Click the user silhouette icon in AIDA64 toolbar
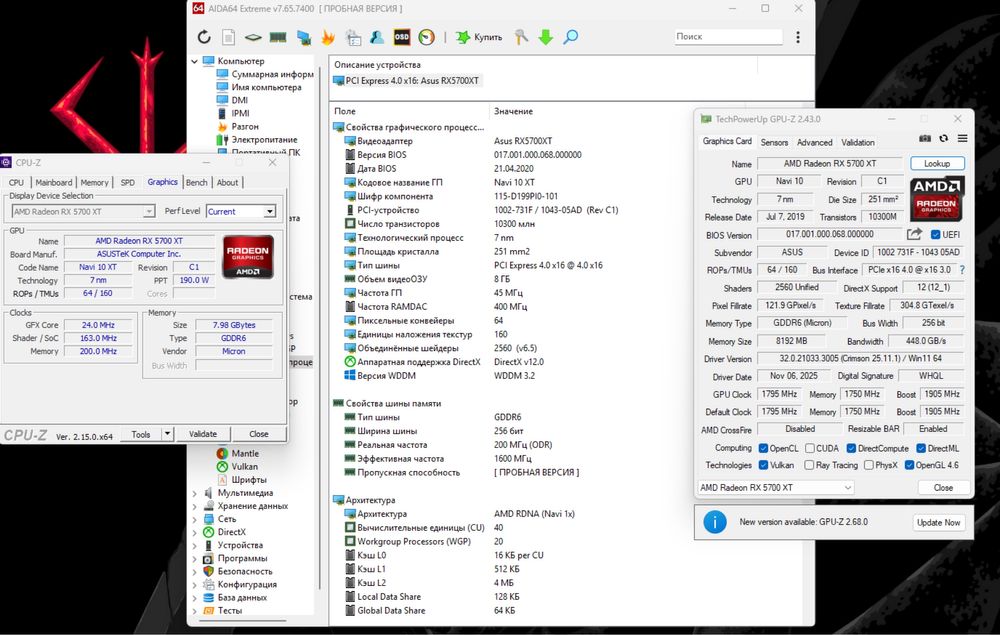 click(x=377, y=37)
